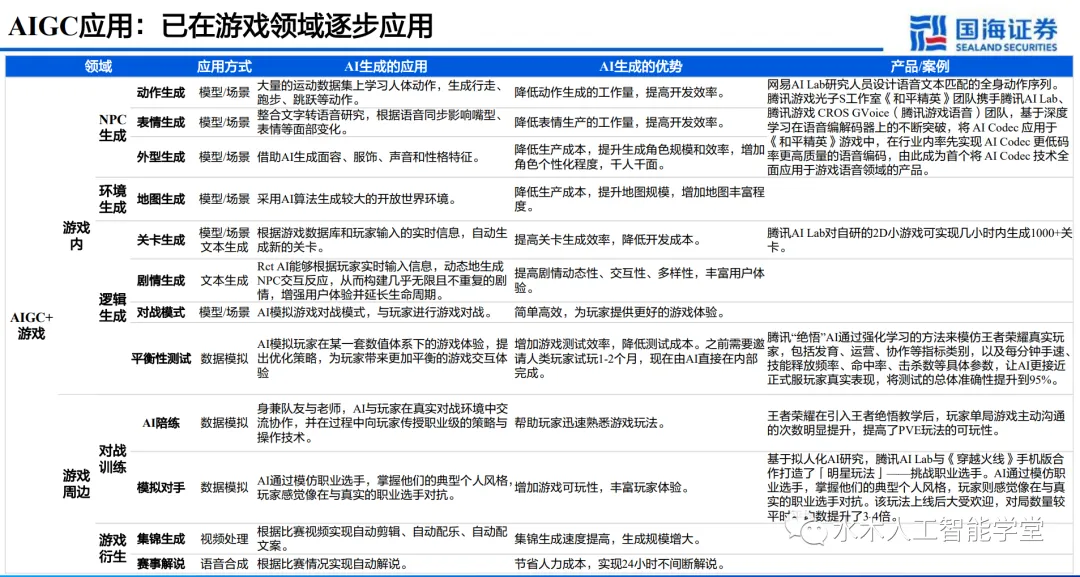Select the "游戏衍生" cell
1080x577 pixels.
(x=112, y=547)
